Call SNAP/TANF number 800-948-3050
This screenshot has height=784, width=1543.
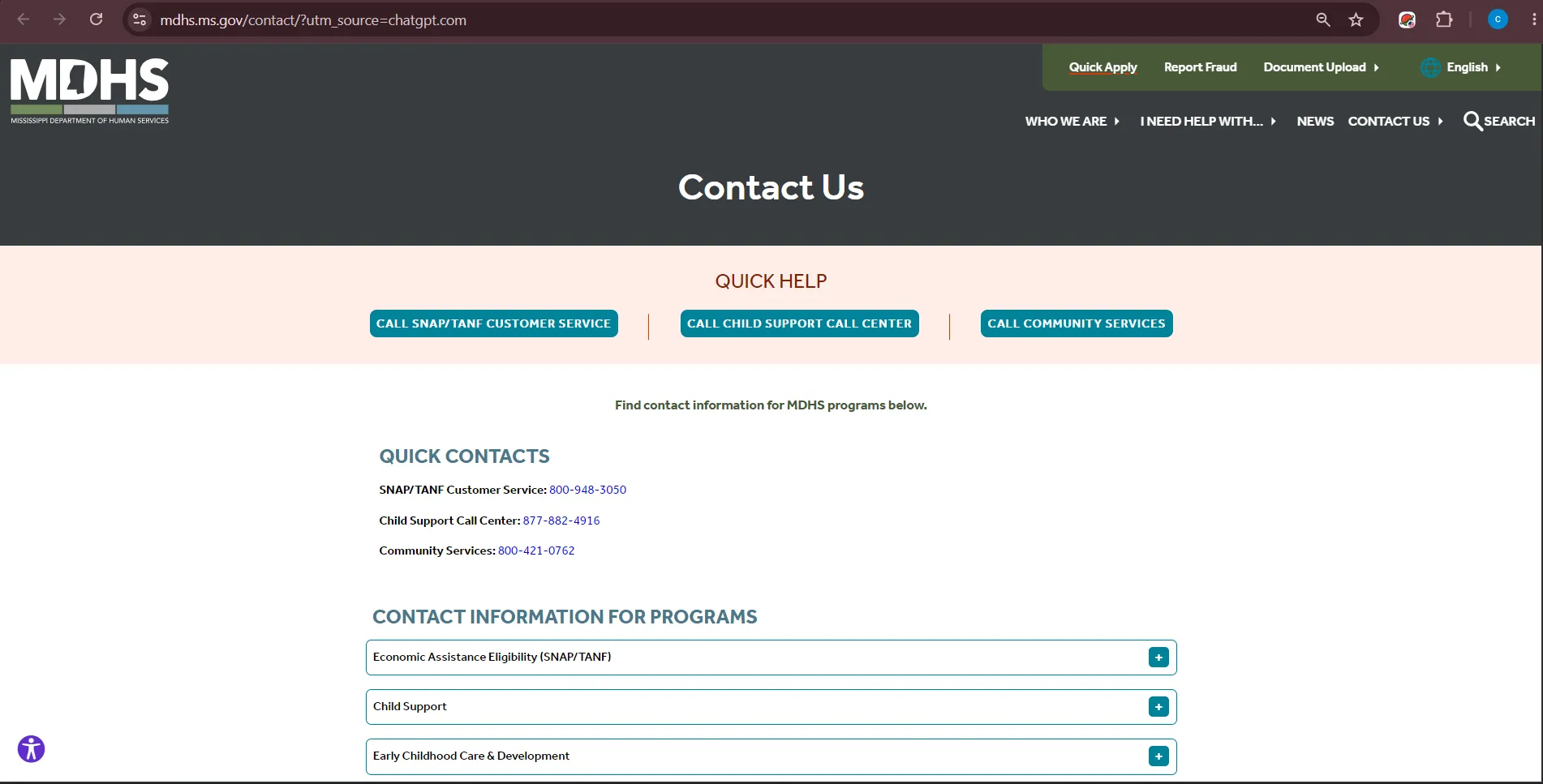point(587,490)
